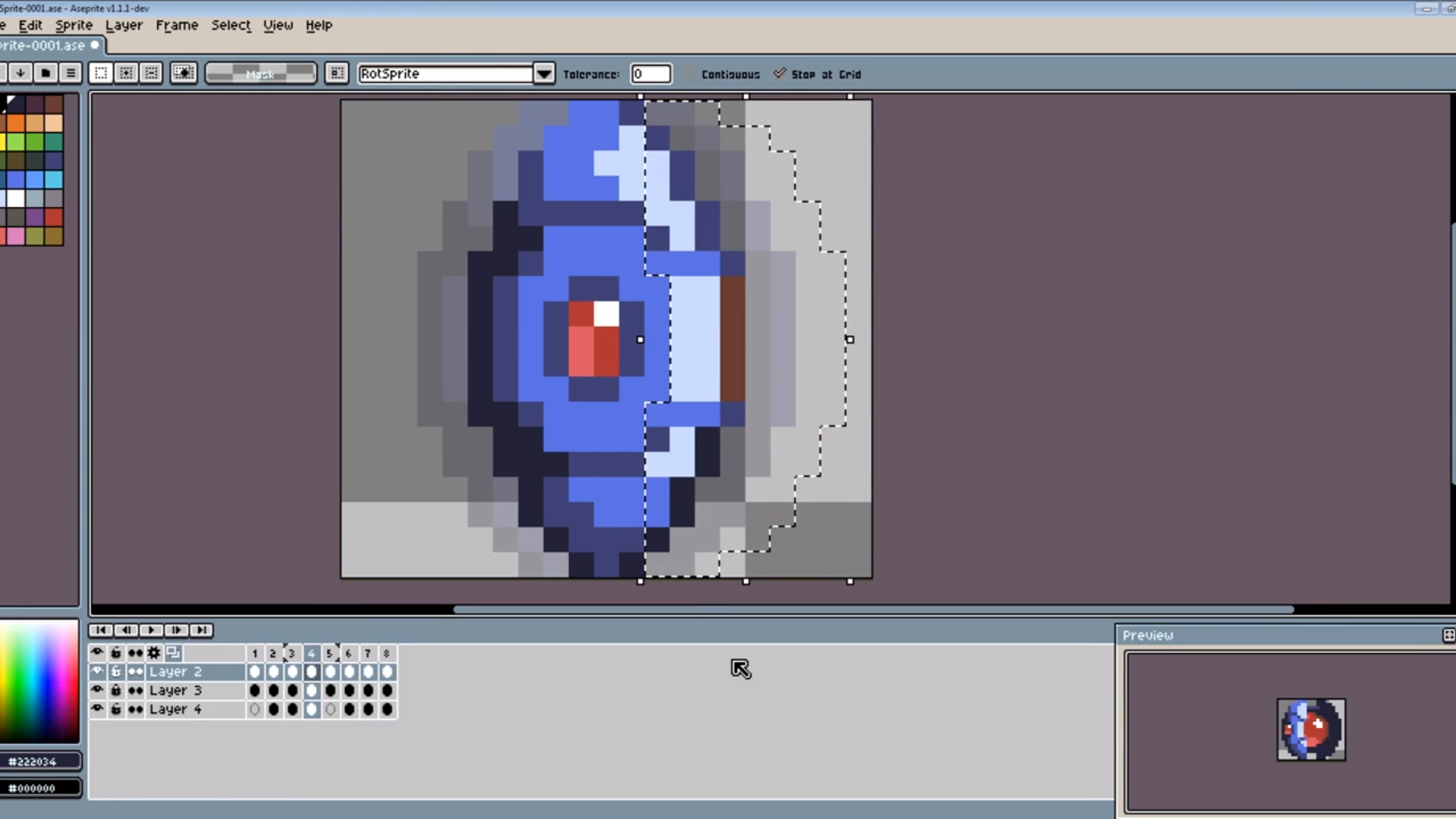The image size is (1456, 819).
Task: Hide Layer 3 with its eye icon
Action: click(97, 690)
